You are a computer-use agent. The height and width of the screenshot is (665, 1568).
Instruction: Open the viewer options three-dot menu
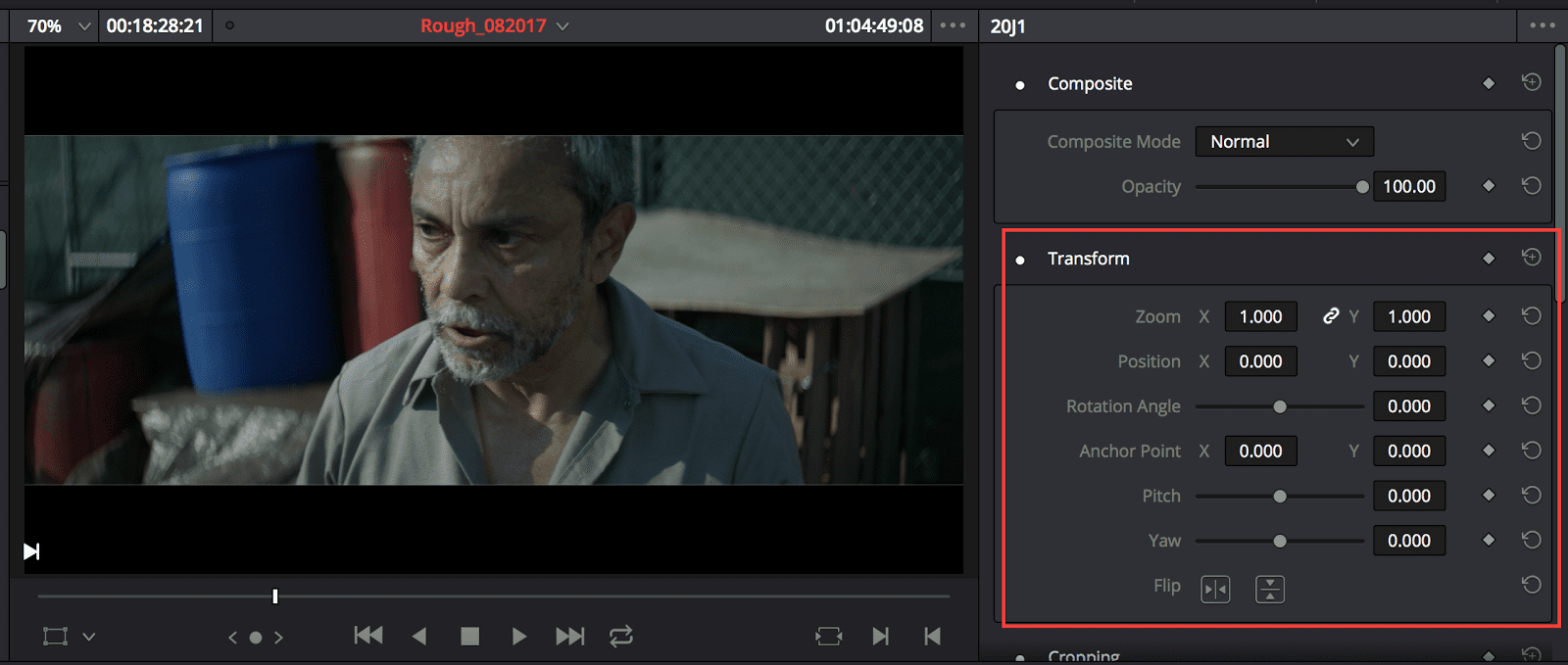pyautogui.click(x=953, y=25)
